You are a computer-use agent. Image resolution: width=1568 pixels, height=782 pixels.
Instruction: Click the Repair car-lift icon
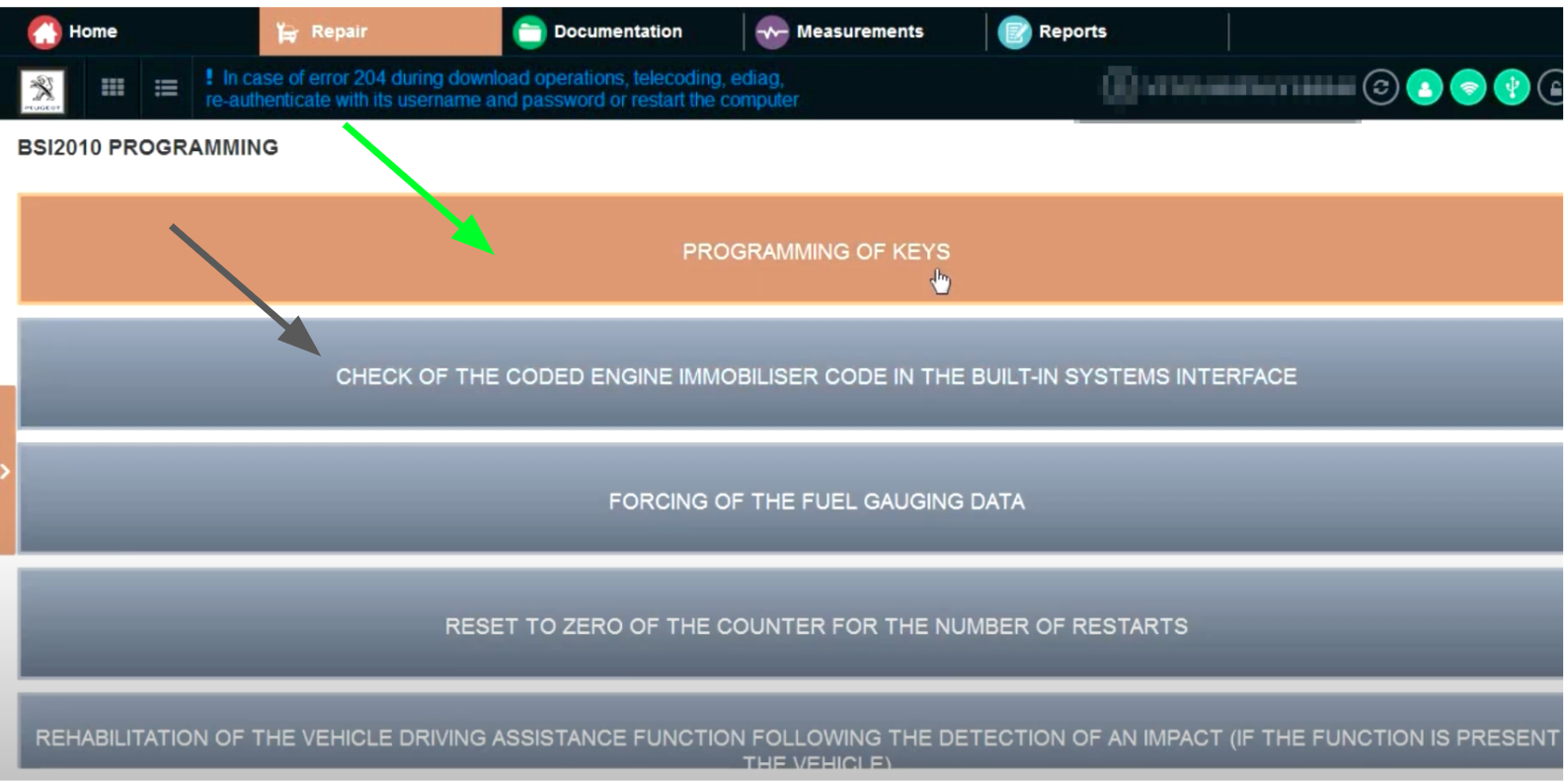click(286, 33)
